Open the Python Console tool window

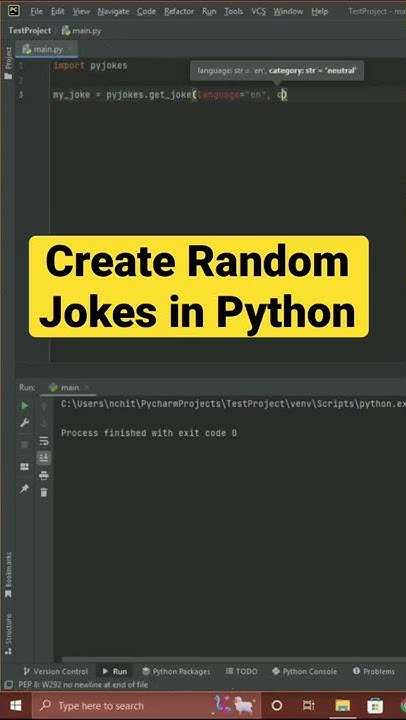pyautogui.click(x=304, y=671)
